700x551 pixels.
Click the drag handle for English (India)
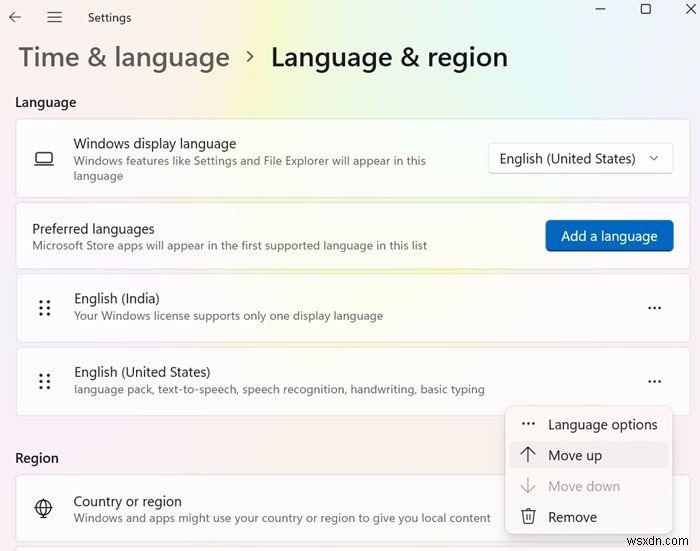pyautogui.click(x=44, y=308)
